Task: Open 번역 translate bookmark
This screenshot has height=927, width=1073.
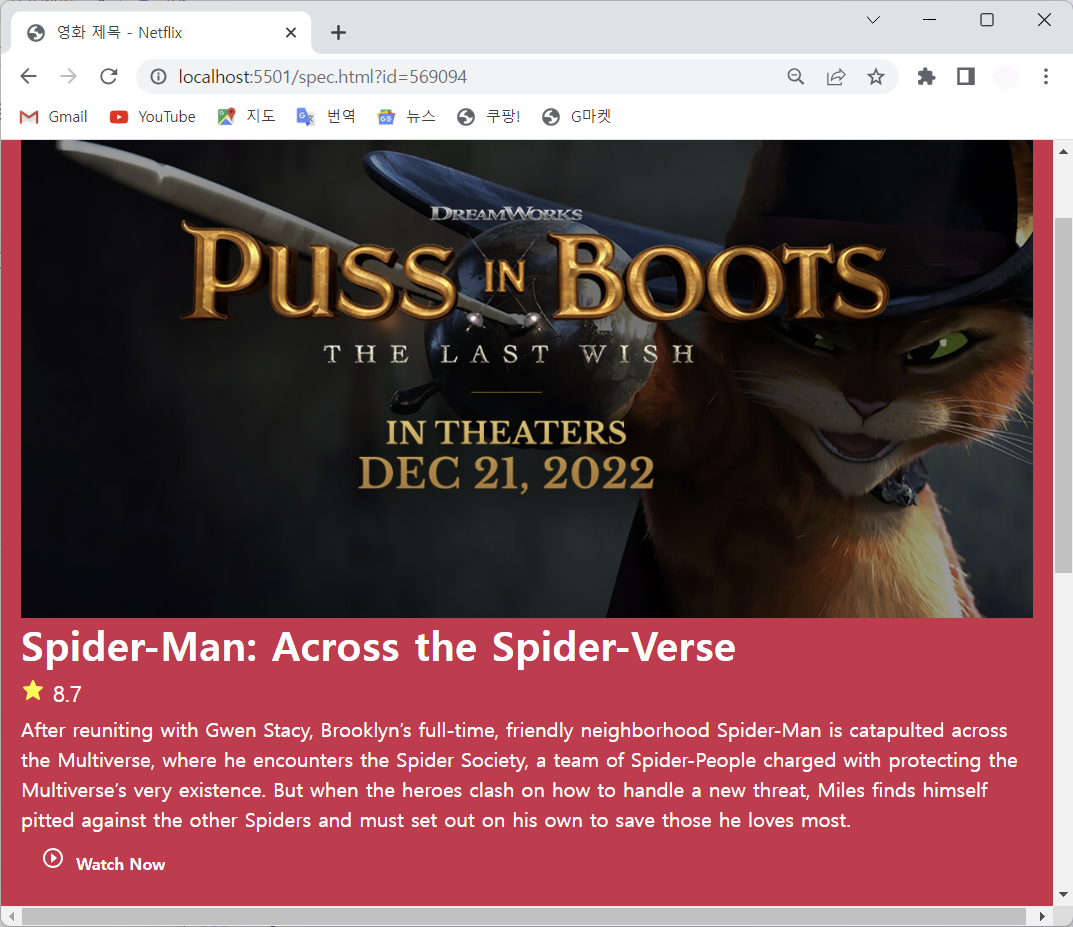Action: point(326,116)
